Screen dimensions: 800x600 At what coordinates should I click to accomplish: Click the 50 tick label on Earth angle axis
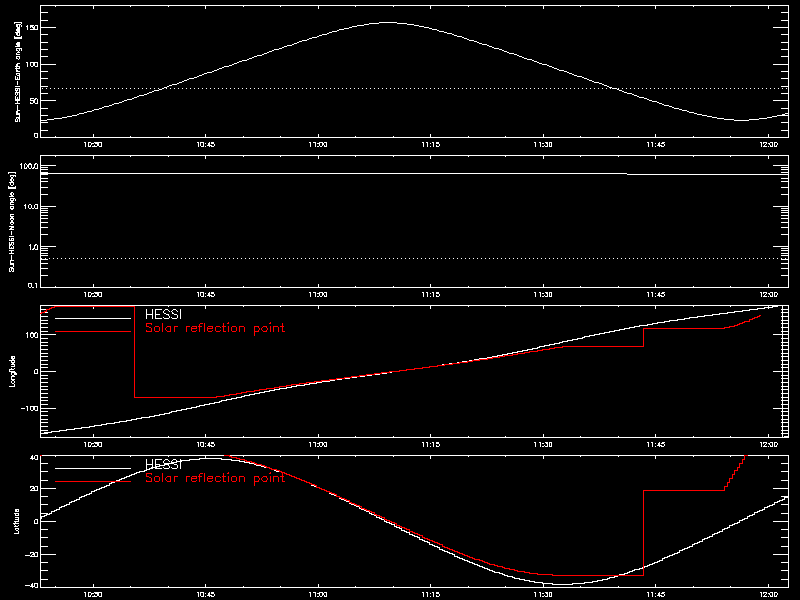pyautogui.click(x=34, y=101)
